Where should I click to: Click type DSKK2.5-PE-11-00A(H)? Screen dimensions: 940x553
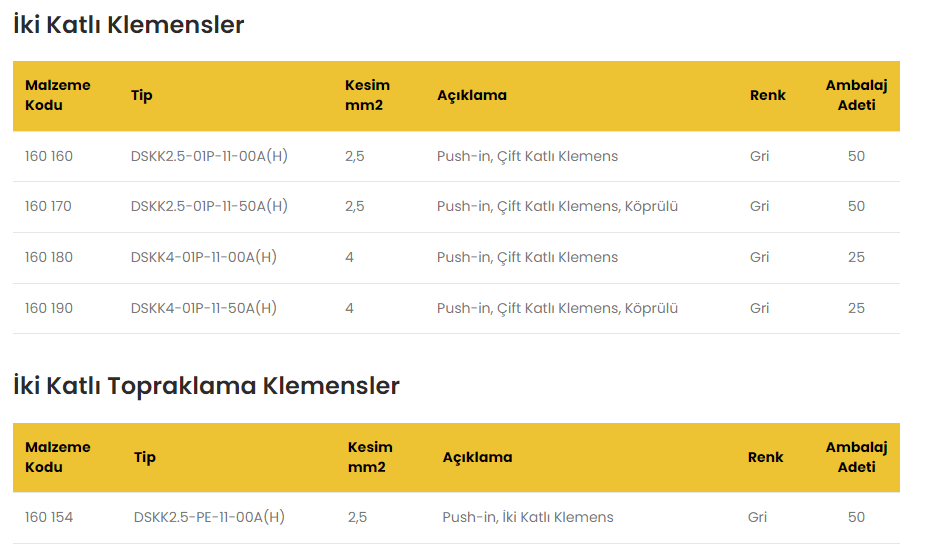pyautogui.click(x=209, y=517)
